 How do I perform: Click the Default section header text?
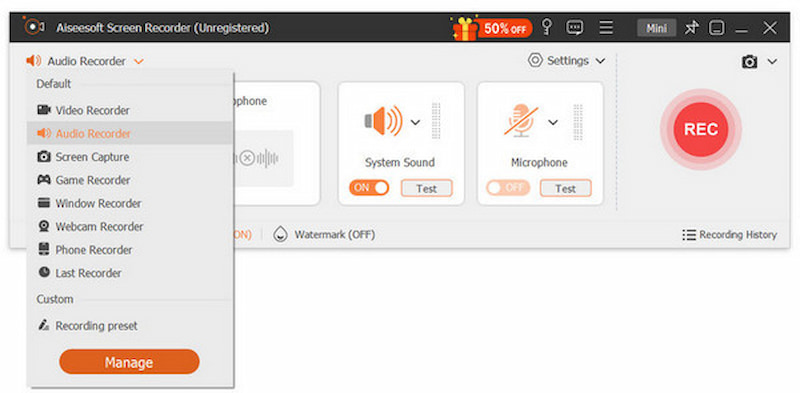pos(54,84)
